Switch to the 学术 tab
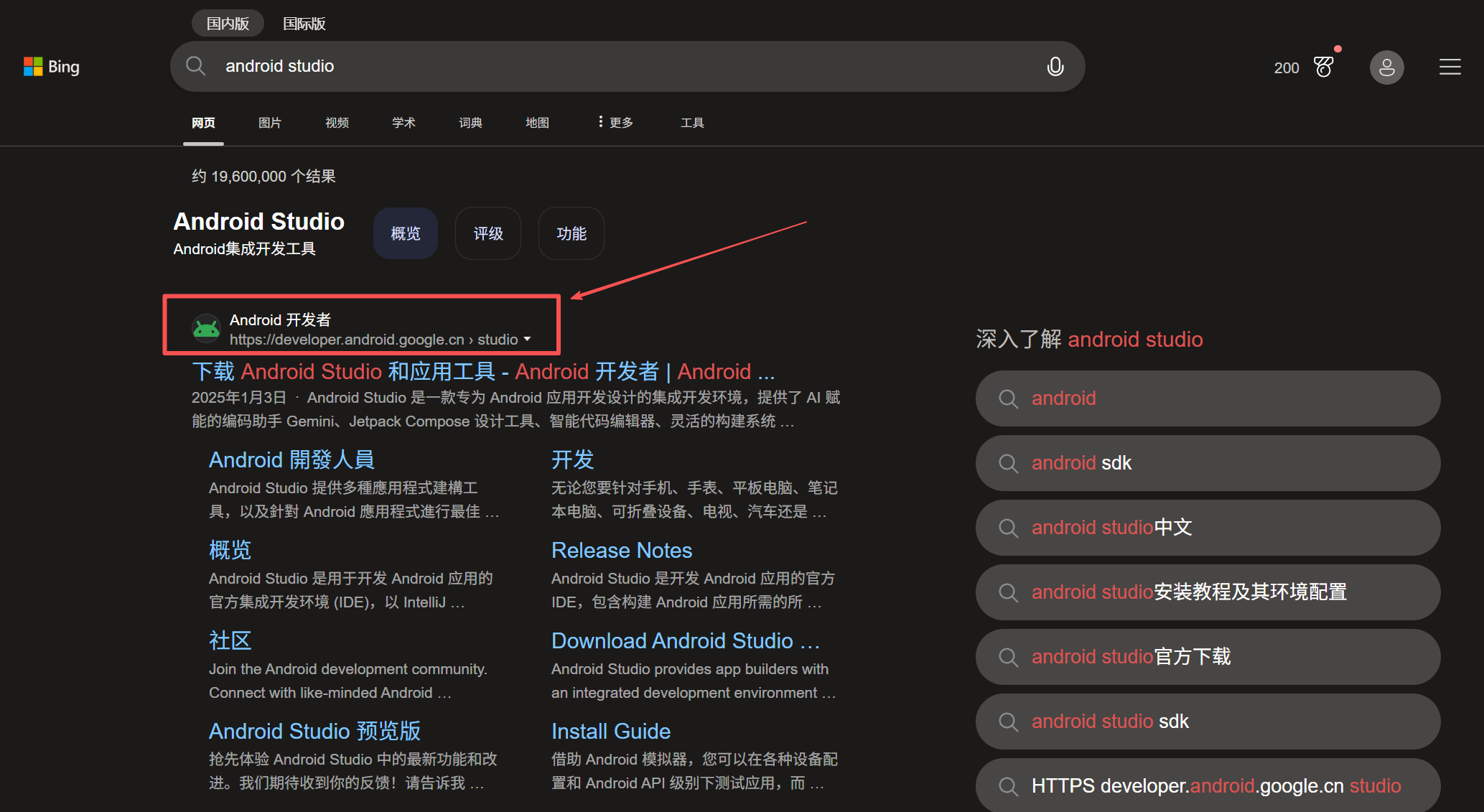 coord(403,123)
